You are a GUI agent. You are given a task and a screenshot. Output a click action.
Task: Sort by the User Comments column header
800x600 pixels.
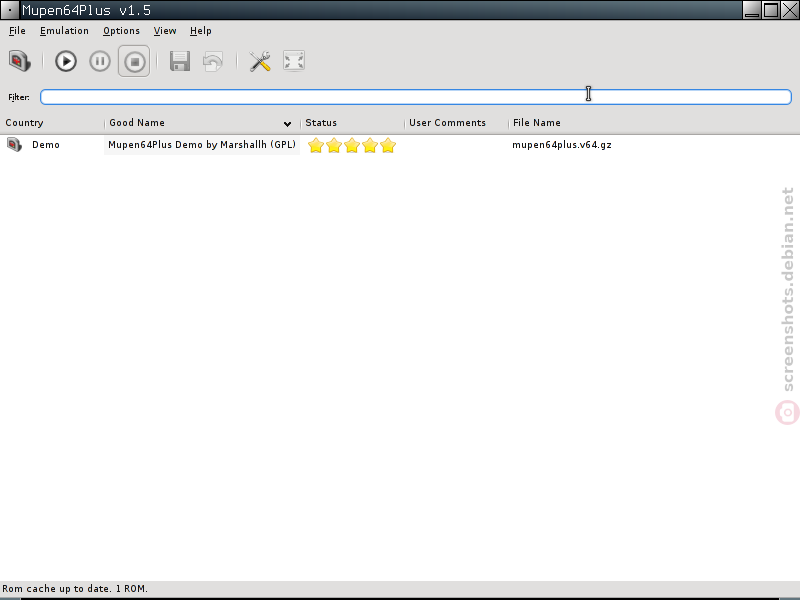coord(456,123)
